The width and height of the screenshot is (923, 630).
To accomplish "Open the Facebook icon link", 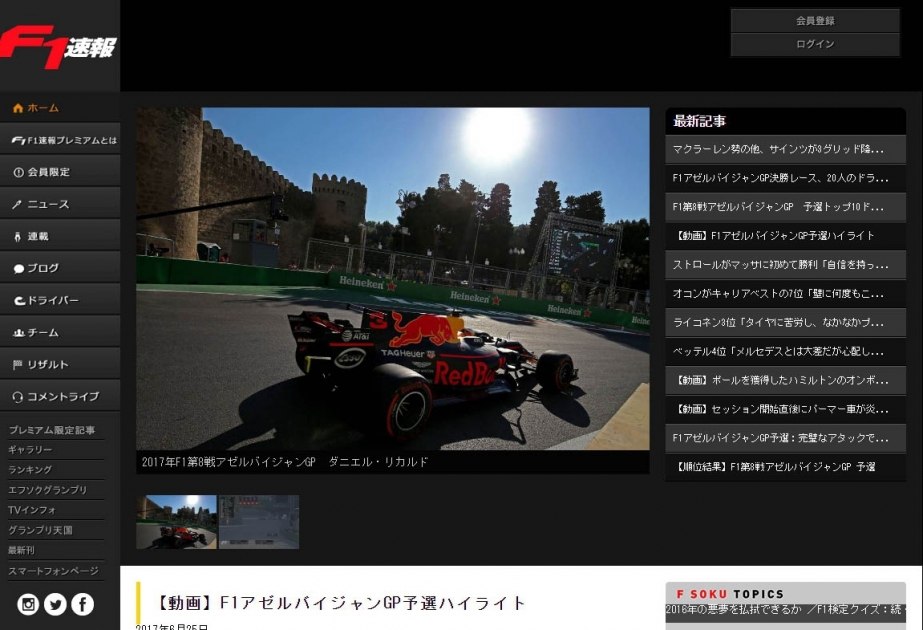I will [82, 604].
